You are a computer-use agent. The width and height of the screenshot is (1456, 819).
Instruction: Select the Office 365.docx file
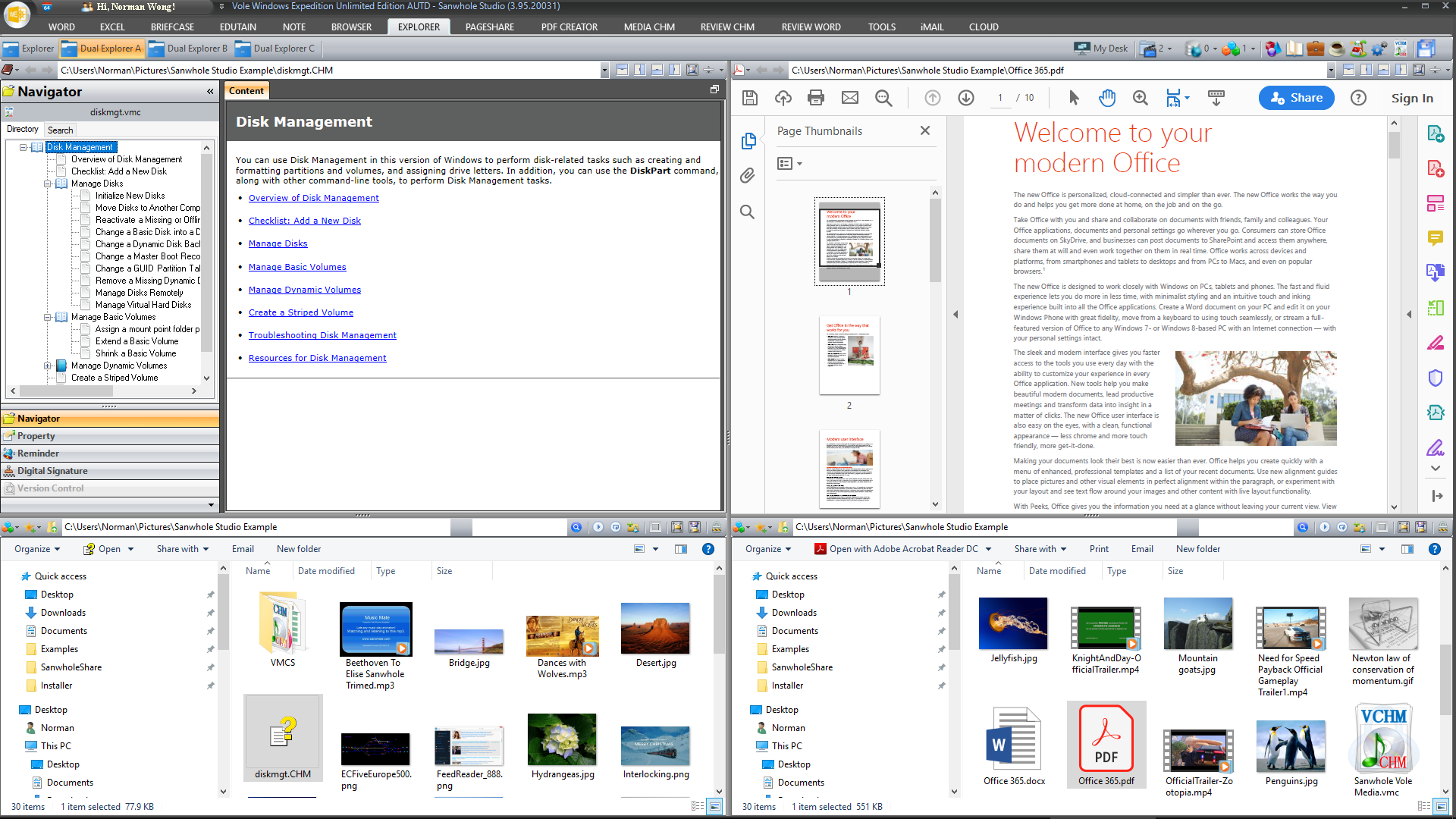[1014, 746]
